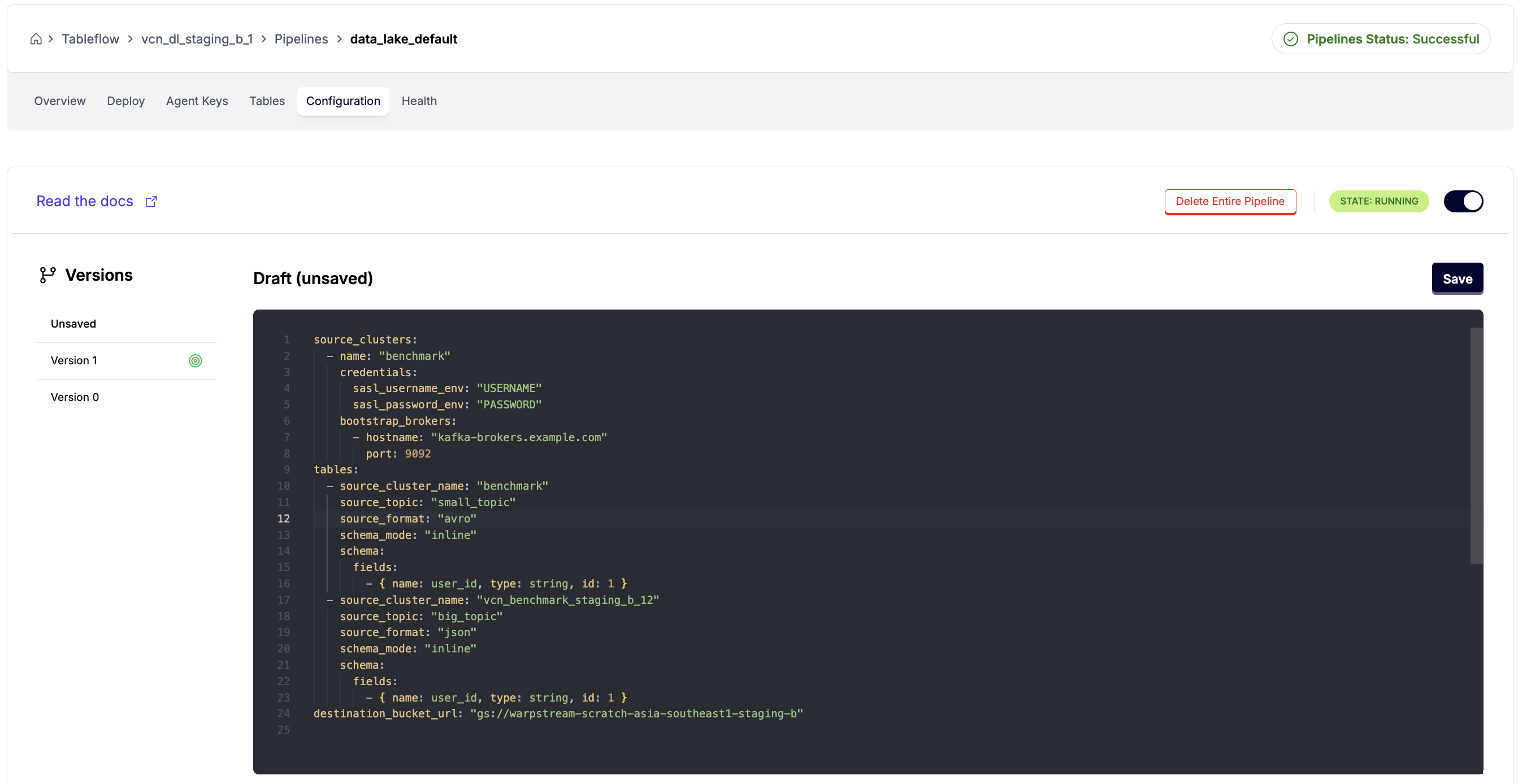The width and height of the screenshot is (1518, 784).
Task: Click Delete Entire Pipeline button
Action: pyautogui.click(x=1229, y=202)
